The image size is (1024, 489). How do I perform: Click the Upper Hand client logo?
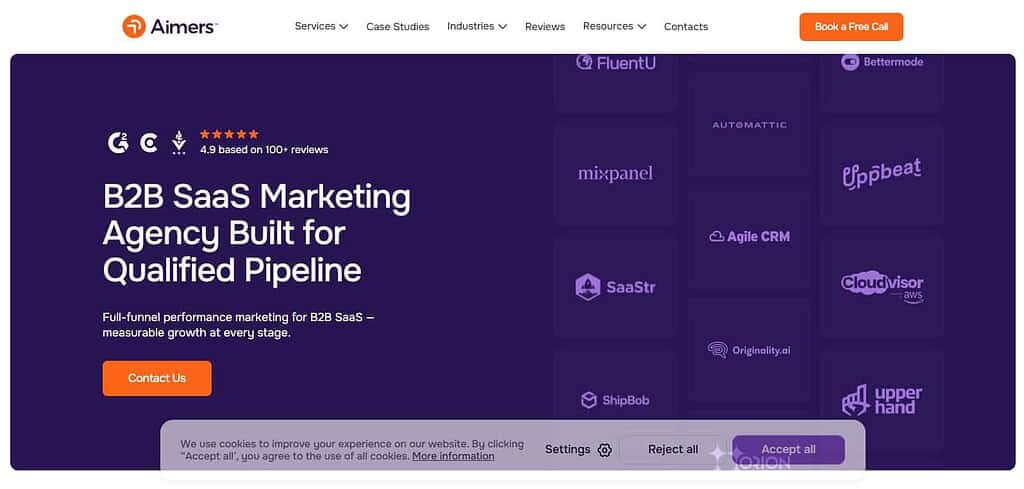[882, 400]
